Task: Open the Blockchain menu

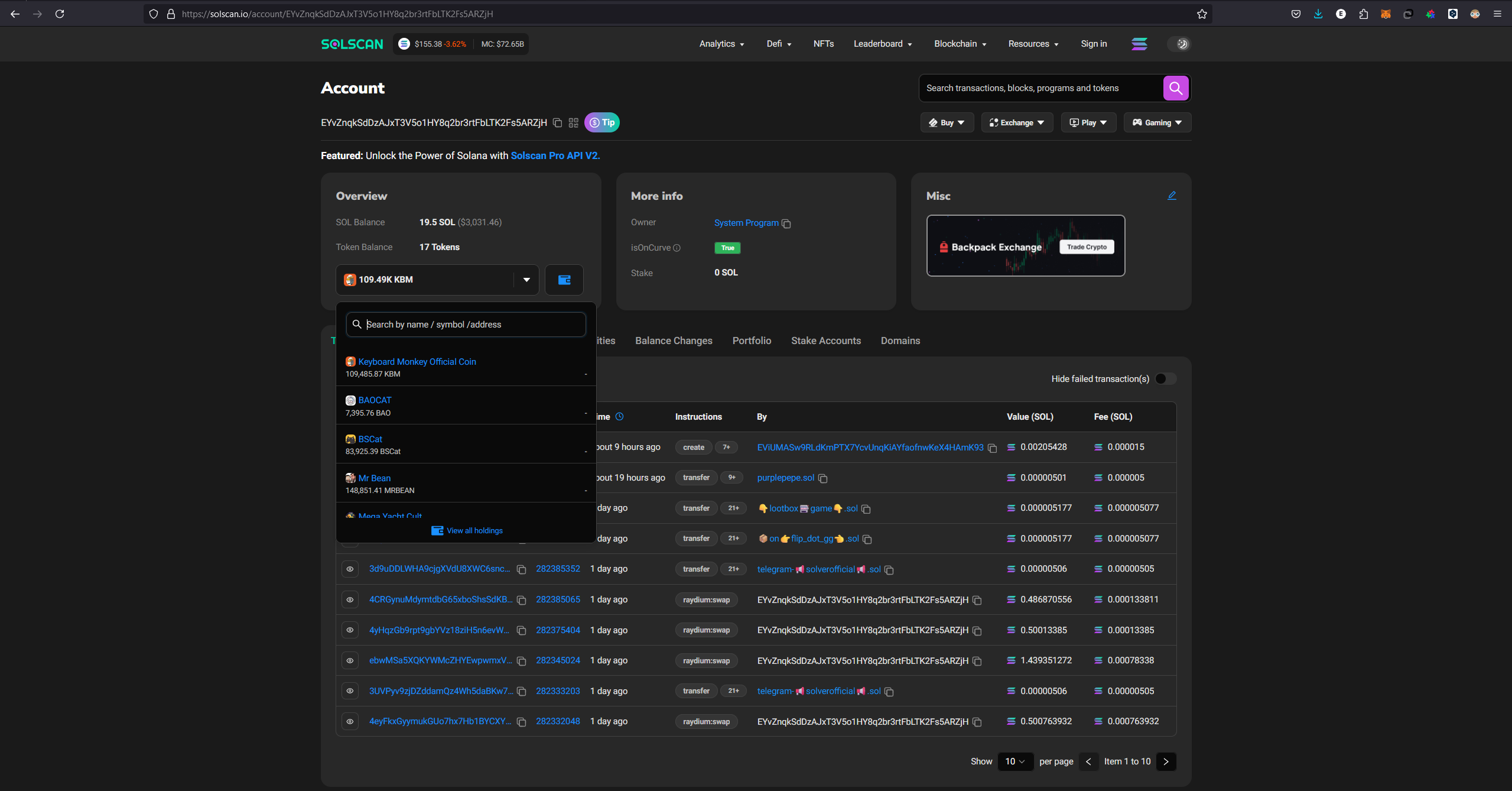Action: pyautogui.click(x=960, y=44)
